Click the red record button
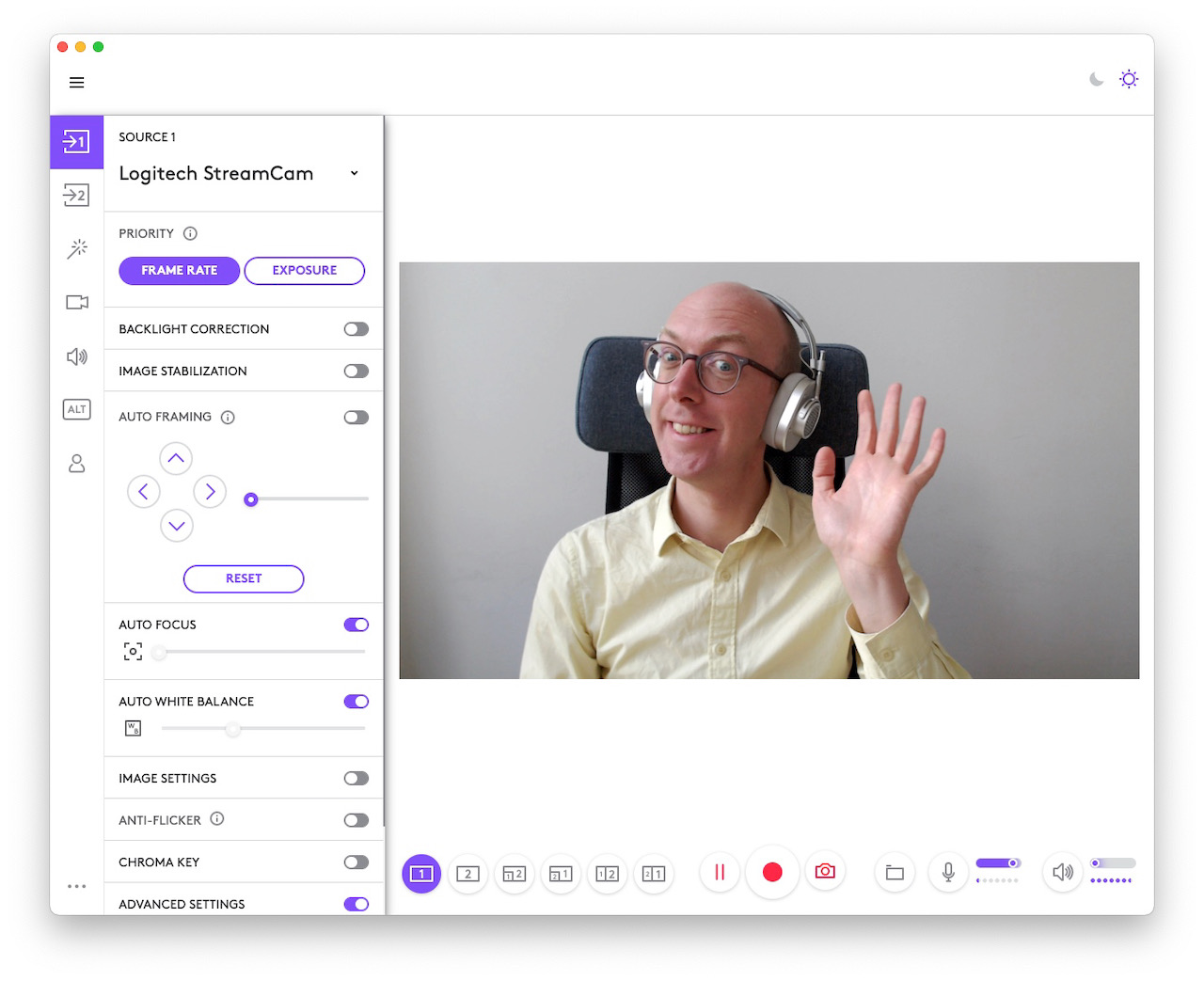 coord(772,873)
